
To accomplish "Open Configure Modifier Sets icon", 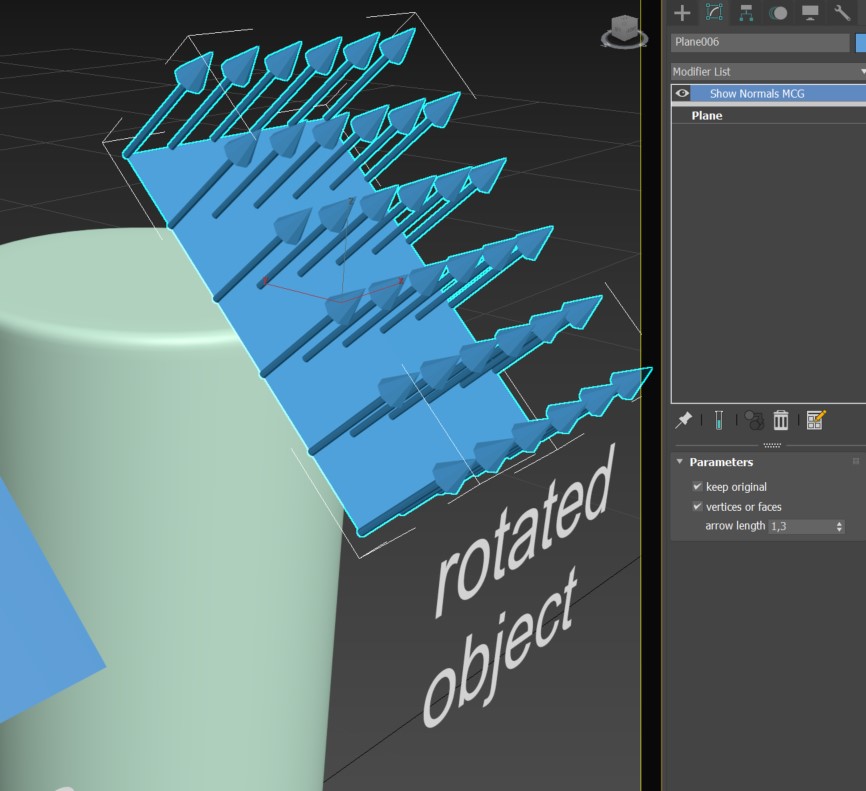I will click(x=815, y=420).
